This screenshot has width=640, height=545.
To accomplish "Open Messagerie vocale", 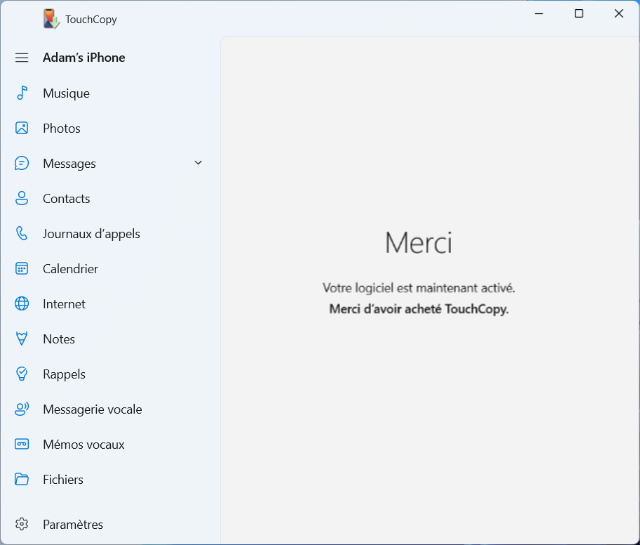I will coord(110,409).
